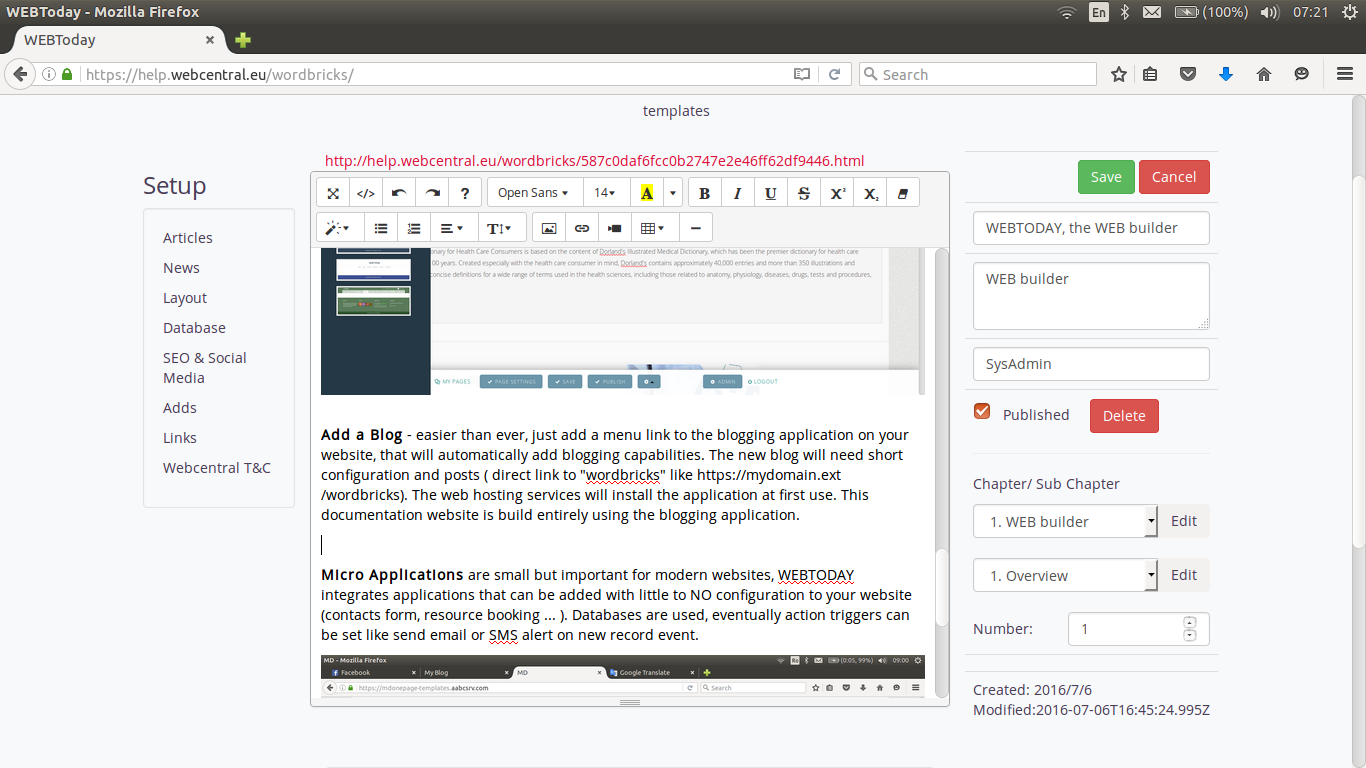Insert a picture into the editor
The height and width of the screenshot is (768, 1366).
tap(548, 228)
